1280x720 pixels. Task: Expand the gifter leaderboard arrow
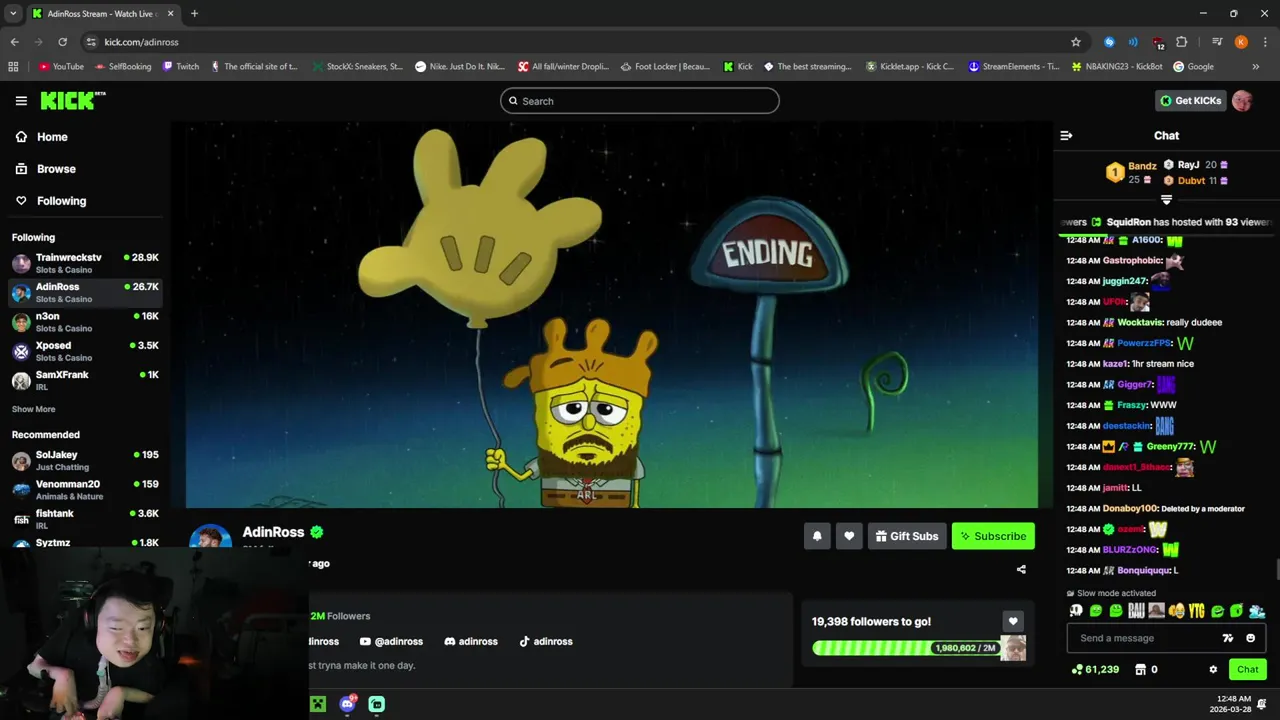1166,200
